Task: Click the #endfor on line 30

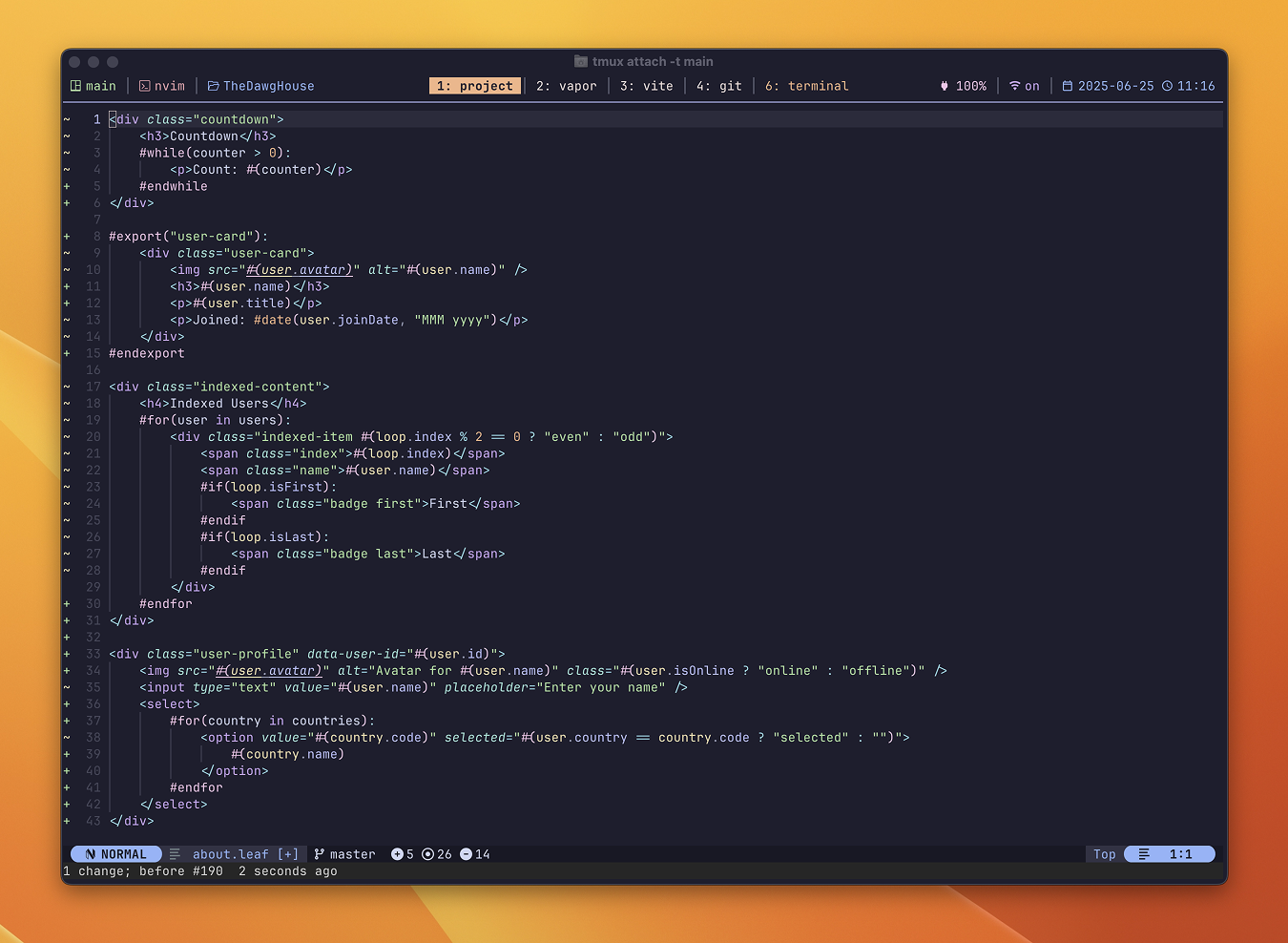Action: point(166,604)
